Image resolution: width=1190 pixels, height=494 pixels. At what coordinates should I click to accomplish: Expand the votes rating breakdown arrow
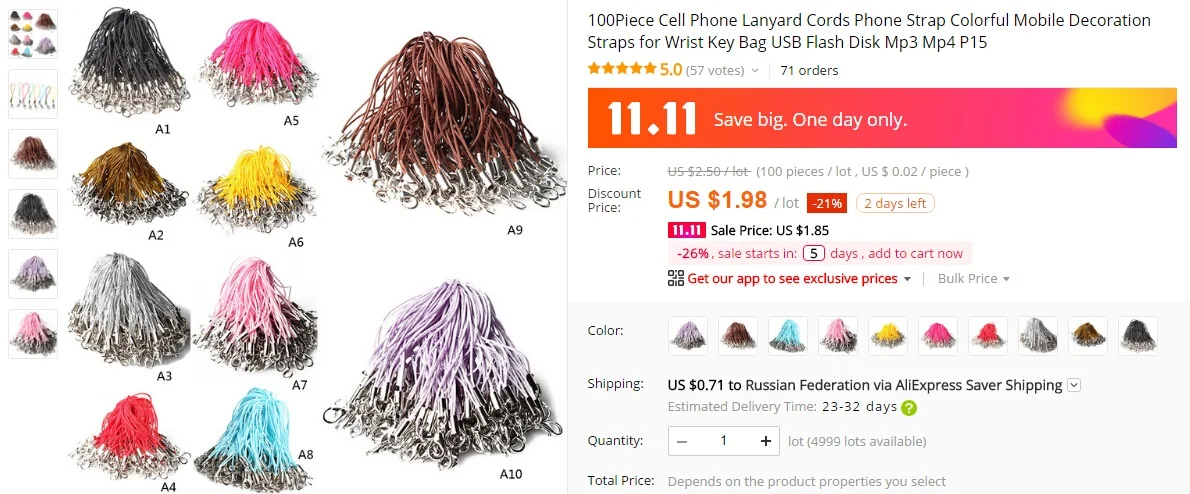point(754,71)
